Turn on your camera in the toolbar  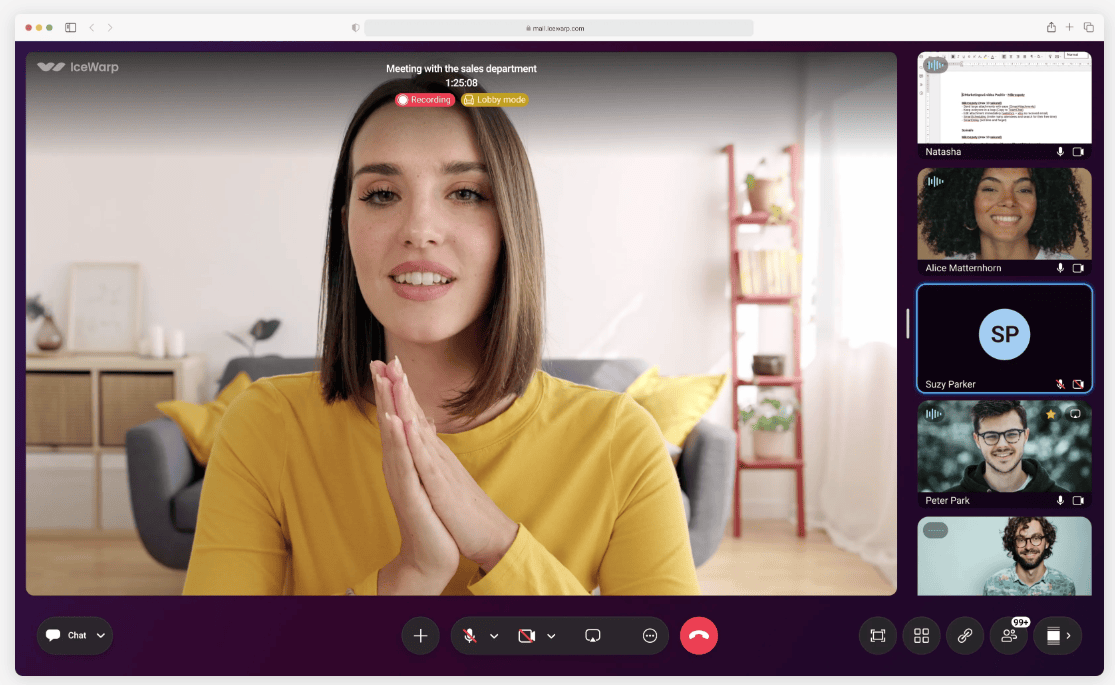tap(527, 636)
